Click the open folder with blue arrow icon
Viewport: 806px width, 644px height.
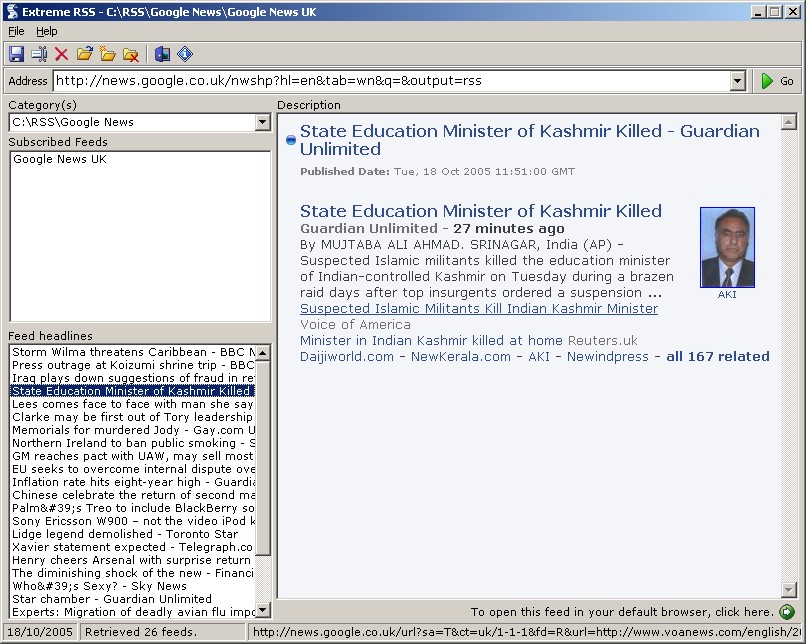point(85,54)
